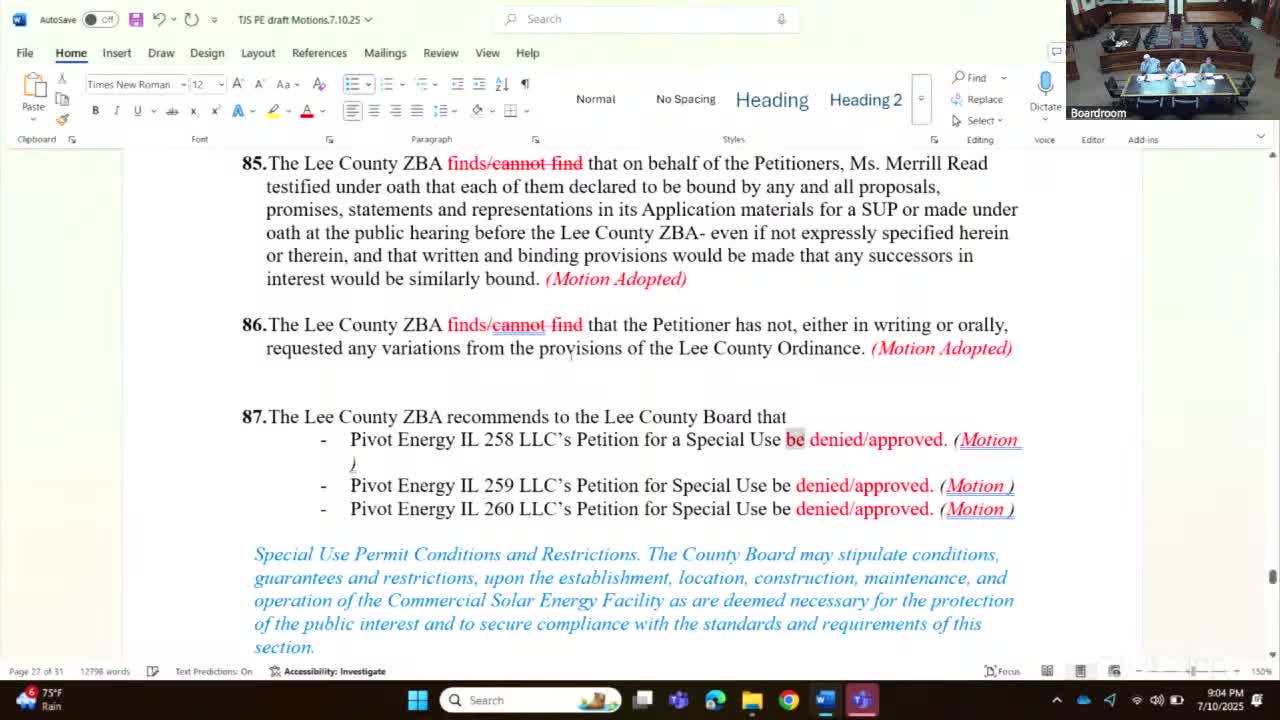Viewport: 1280px width, 720px height.
Task: Switch to the References tab
Action: coord(319,53)
